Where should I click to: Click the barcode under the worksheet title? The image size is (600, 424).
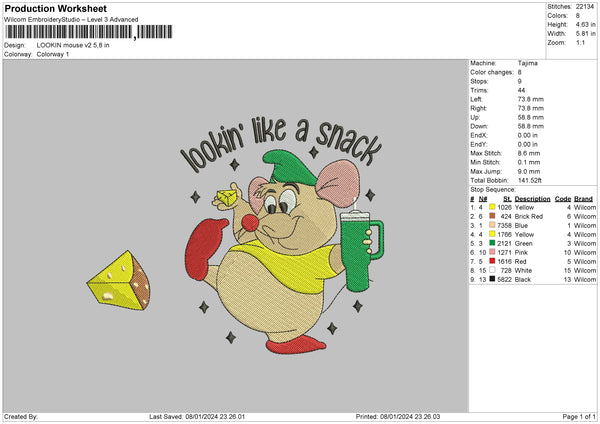pos(89,32)
